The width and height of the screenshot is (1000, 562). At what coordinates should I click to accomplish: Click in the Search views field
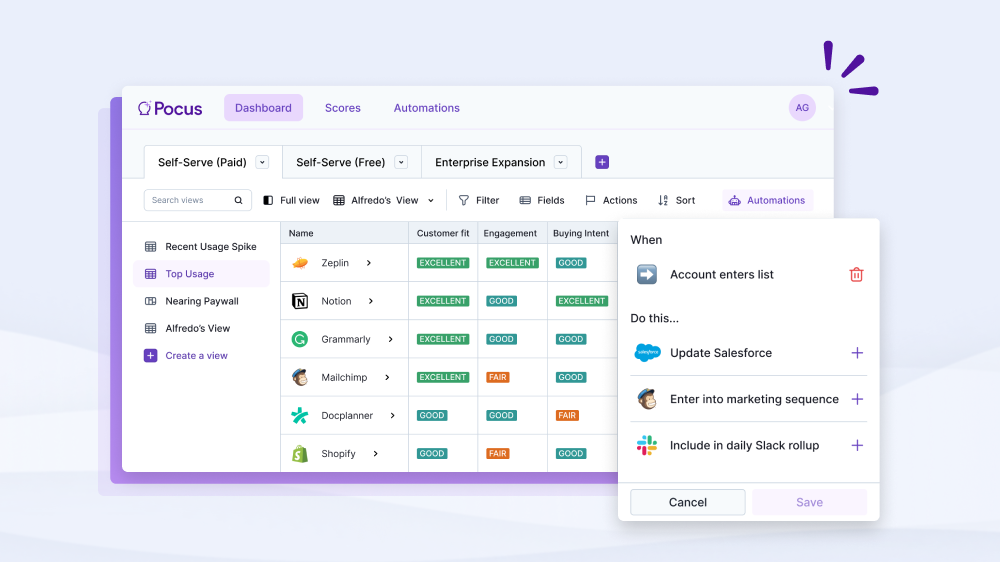(198, 200)
